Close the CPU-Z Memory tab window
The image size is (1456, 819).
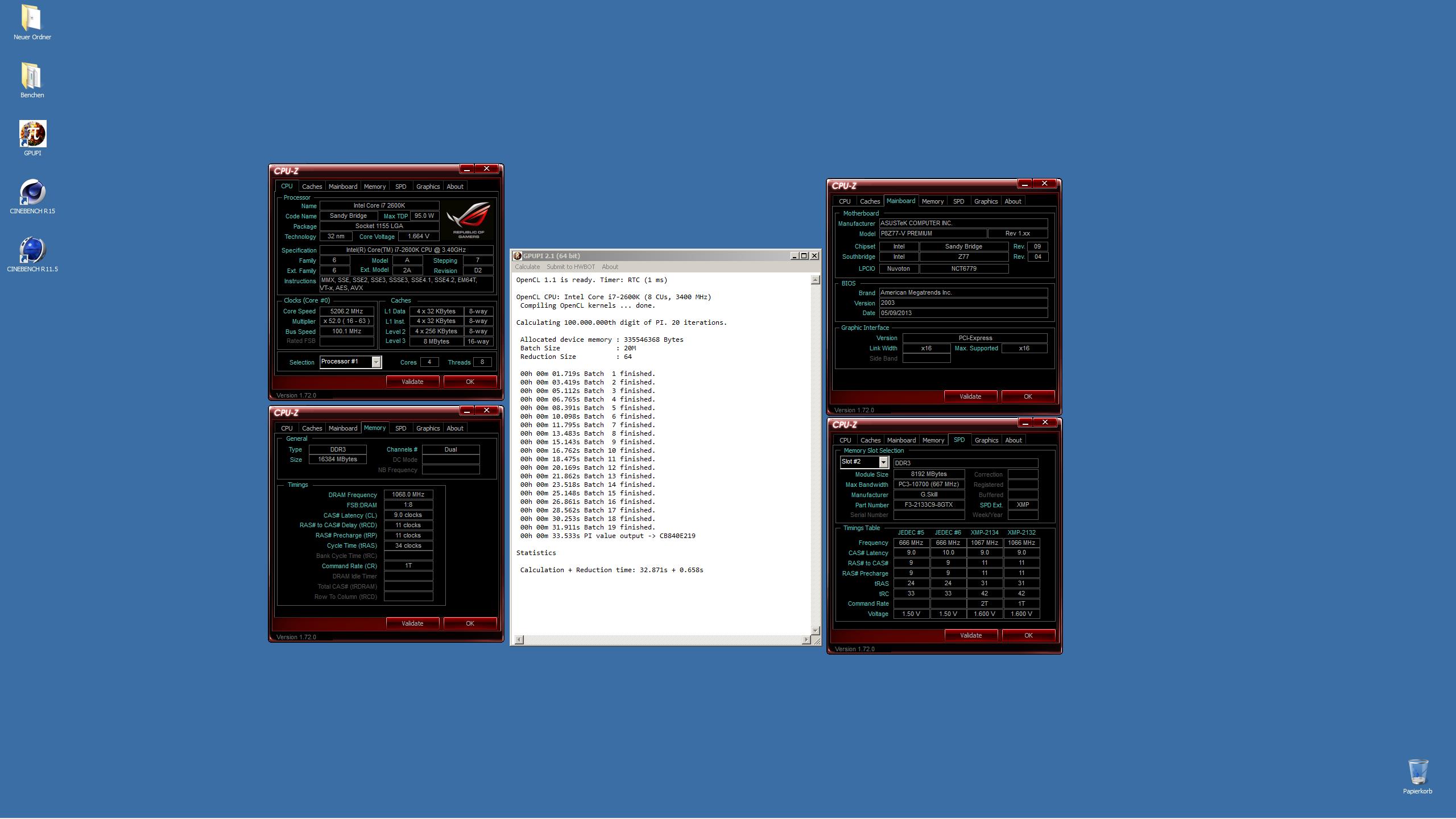point(486,411)
